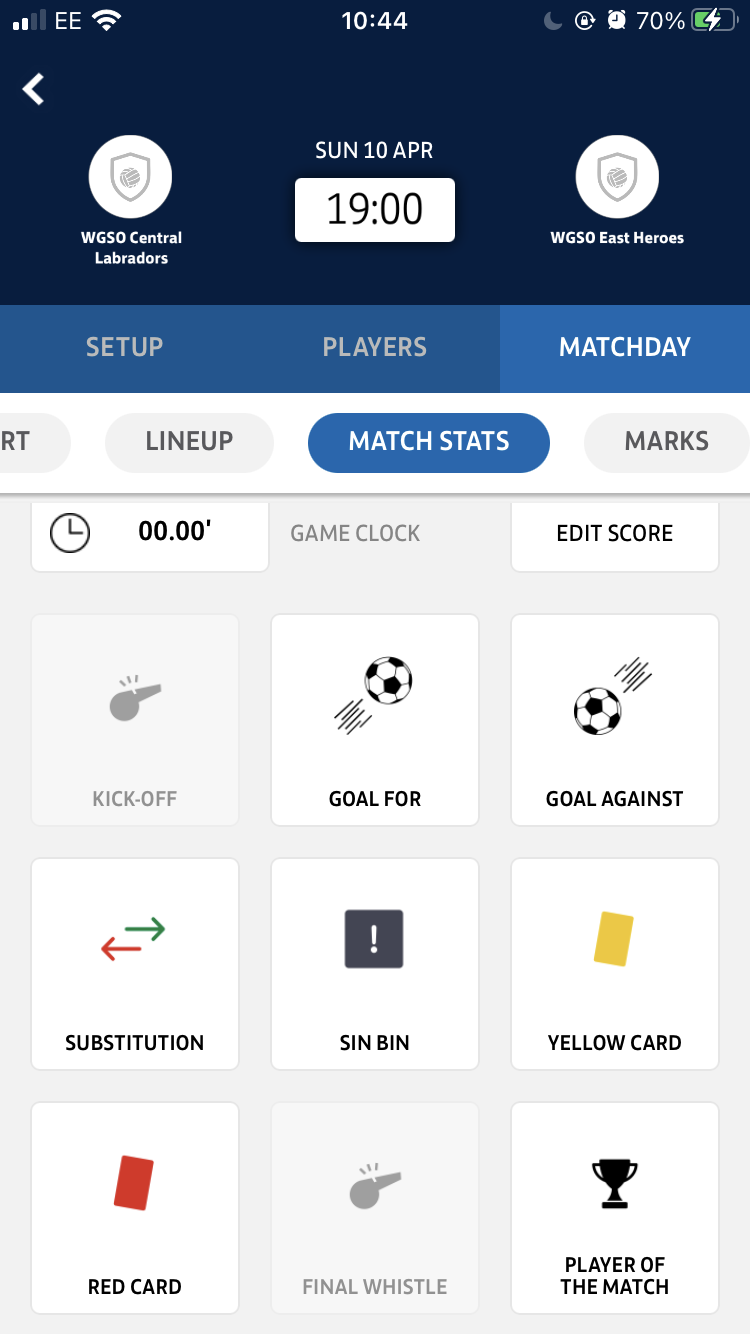Screen dimensions: 750x1334
Task: Select the Lineup view
Action: pos(189,442)
